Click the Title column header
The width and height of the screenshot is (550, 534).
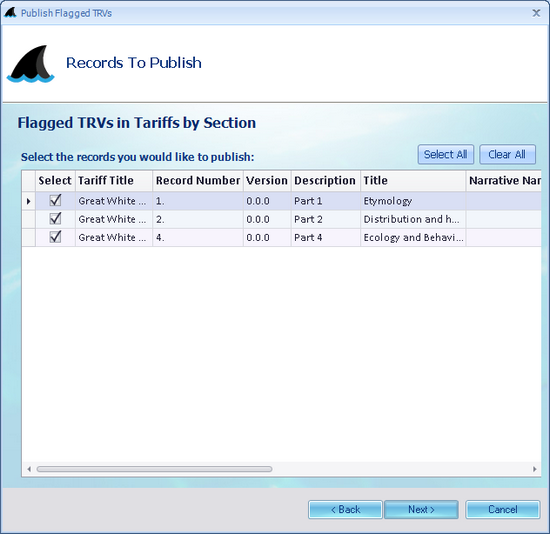[413, 181]
